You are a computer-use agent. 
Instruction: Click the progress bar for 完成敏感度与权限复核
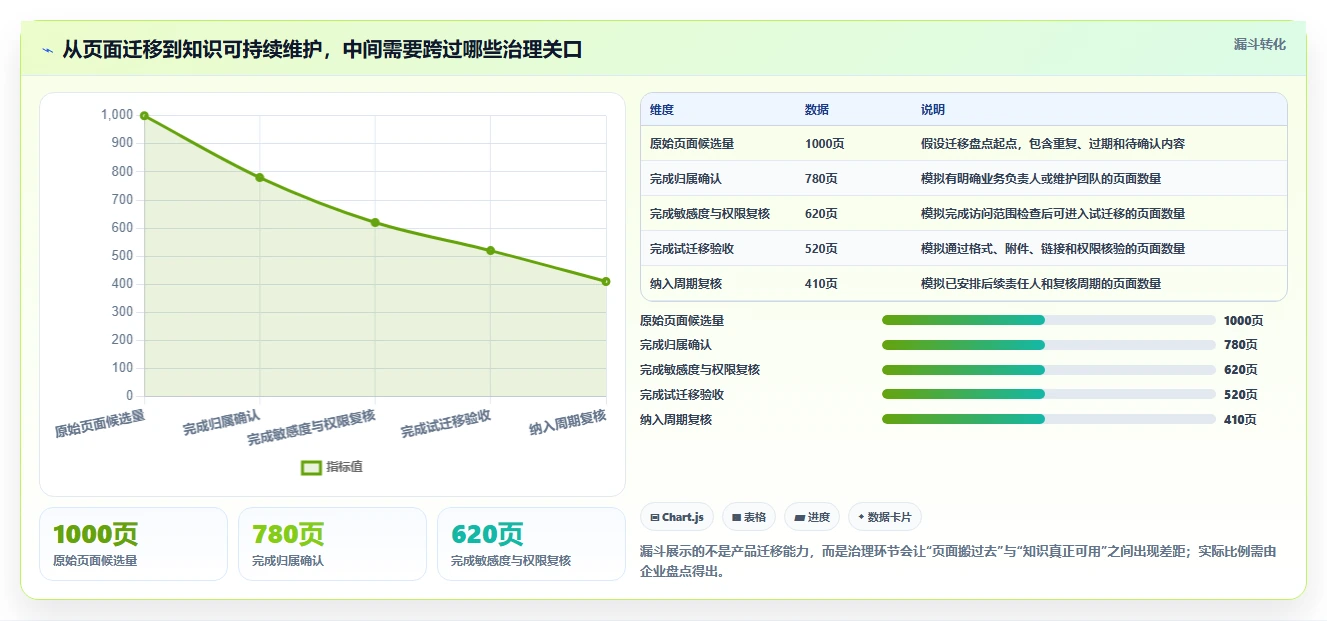(x=1049, y=370)
